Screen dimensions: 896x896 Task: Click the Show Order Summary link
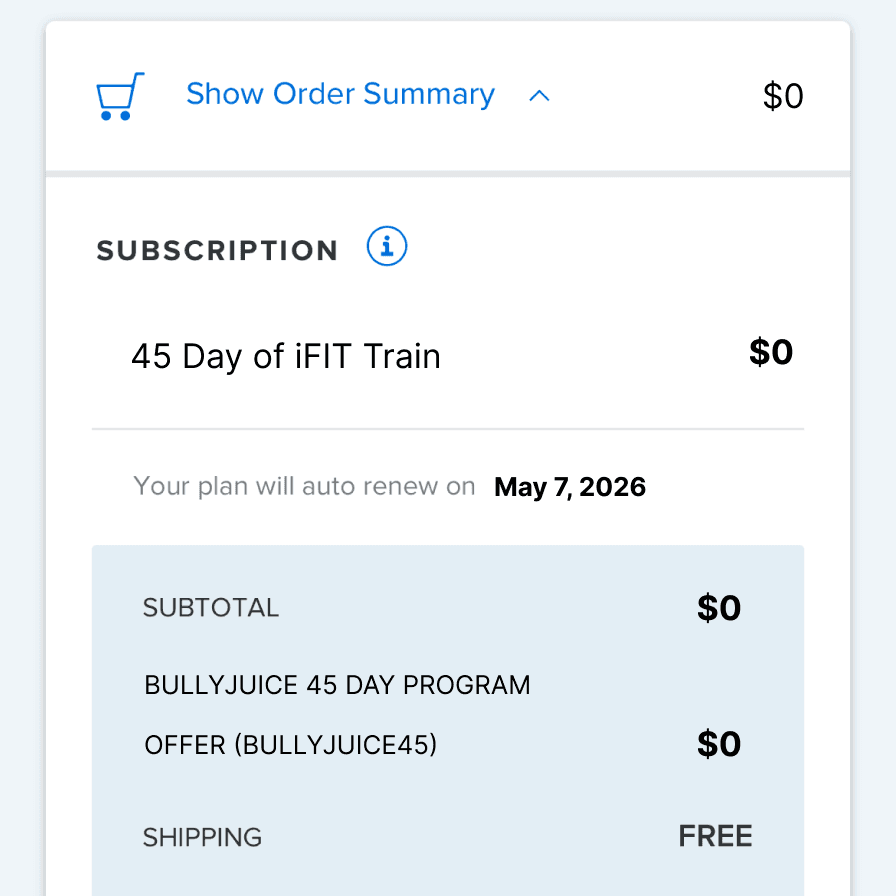340,94
